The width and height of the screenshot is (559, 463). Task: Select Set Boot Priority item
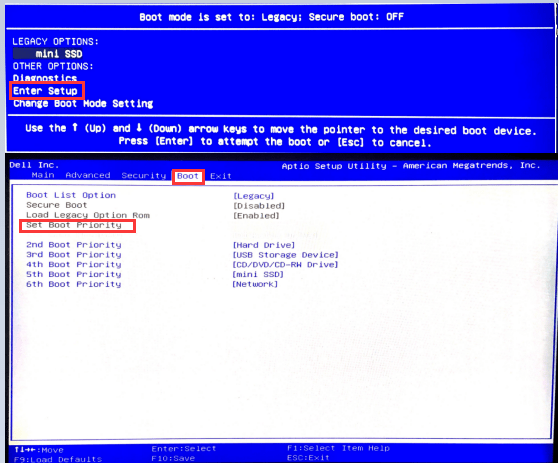74,225
